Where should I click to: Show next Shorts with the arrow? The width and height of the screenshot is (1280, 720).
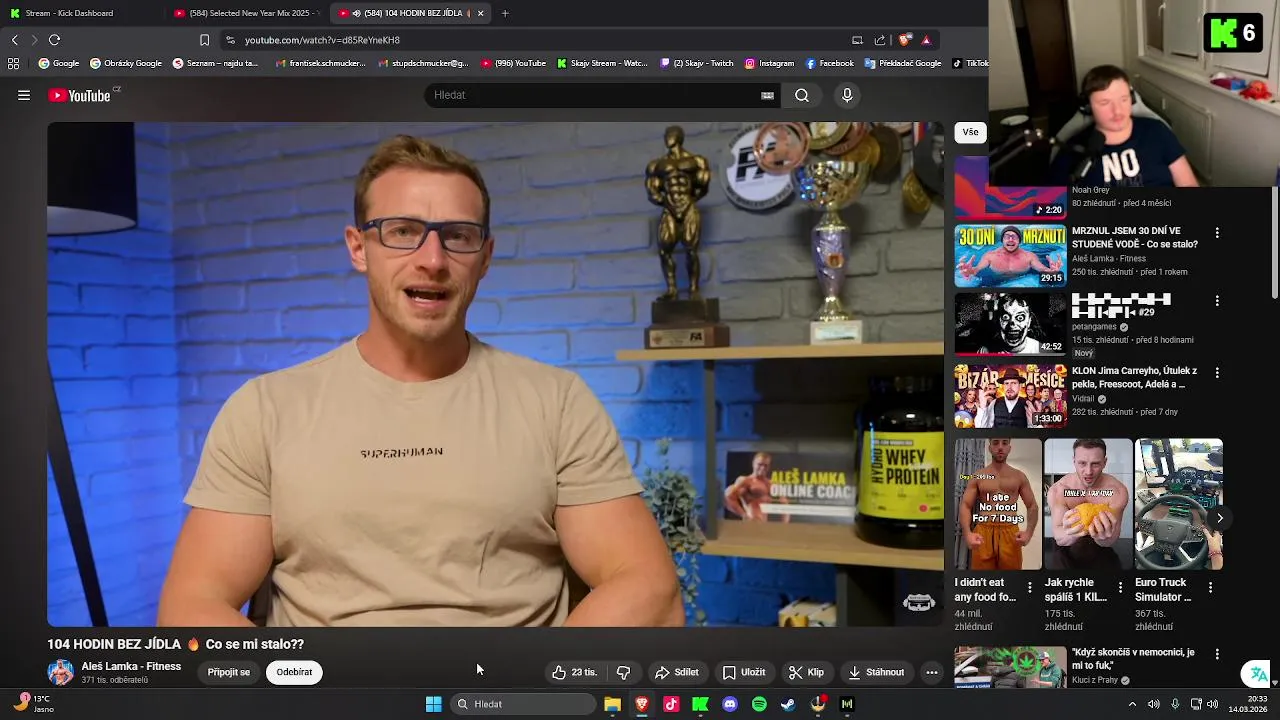click(1219, 518)
